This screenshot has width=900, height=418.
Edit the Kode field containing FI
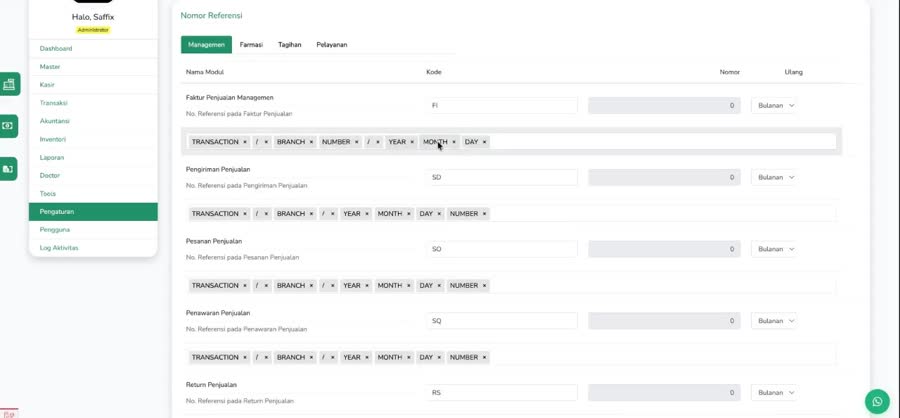(502, 106)
